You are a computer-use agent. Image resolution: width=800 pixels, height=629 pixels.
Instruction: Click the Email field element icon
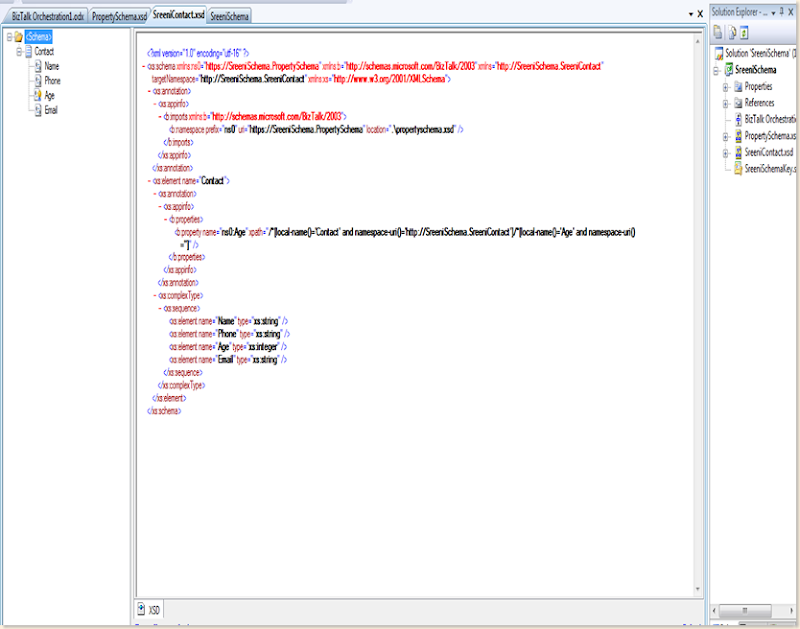[x=38, y=110]
